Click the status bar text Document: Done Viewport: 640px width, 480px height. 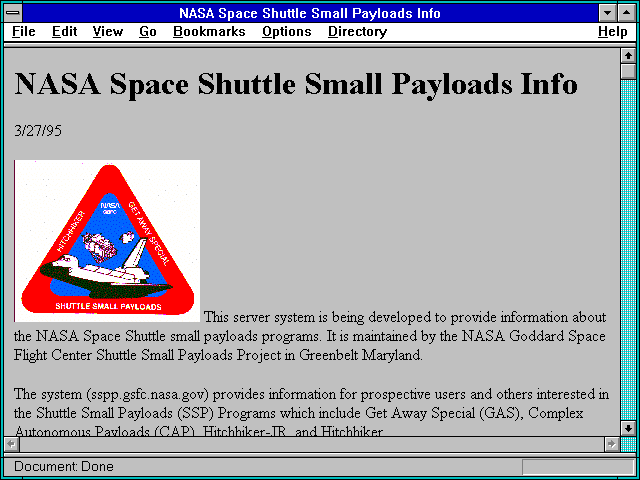[x=64, y=466]
